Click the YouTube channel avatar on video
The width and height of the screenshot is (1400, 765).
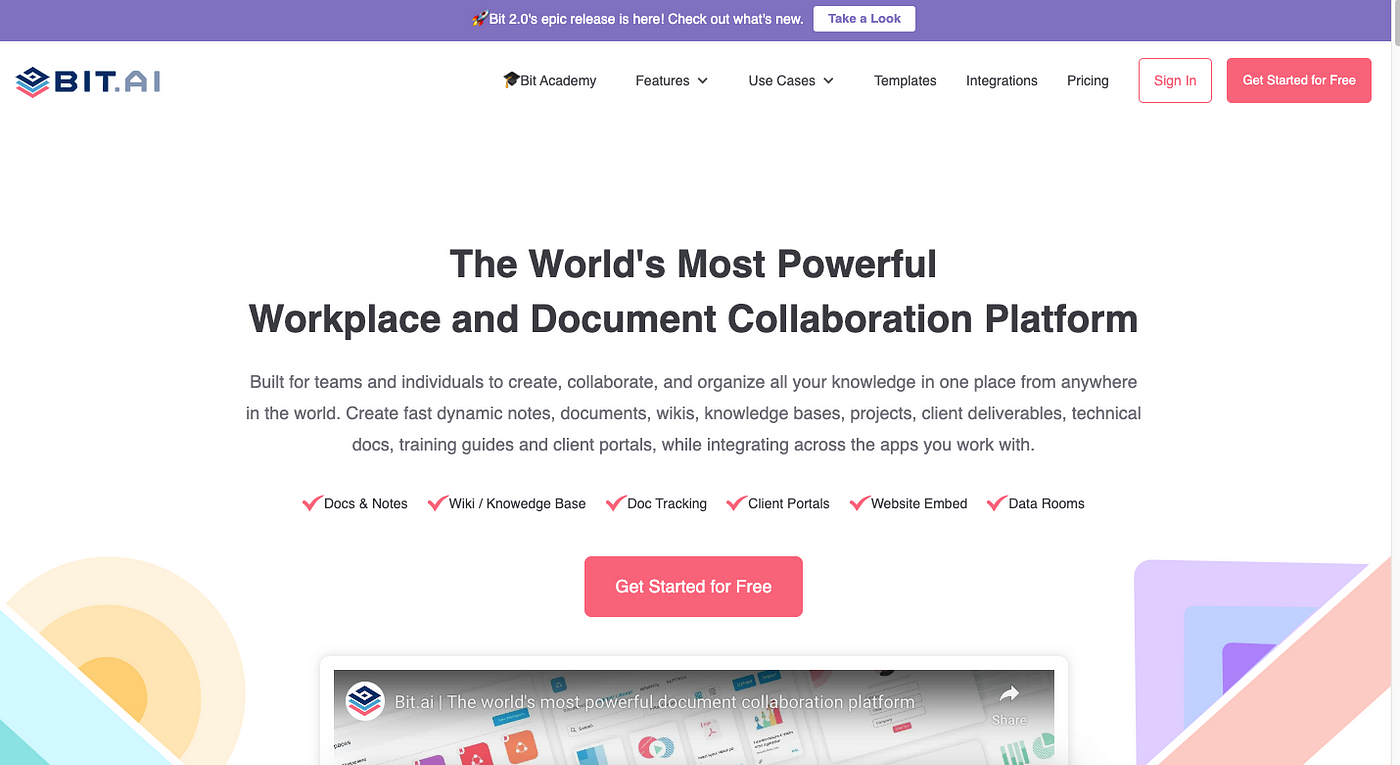pyautogui.click(x=365, y=701)
